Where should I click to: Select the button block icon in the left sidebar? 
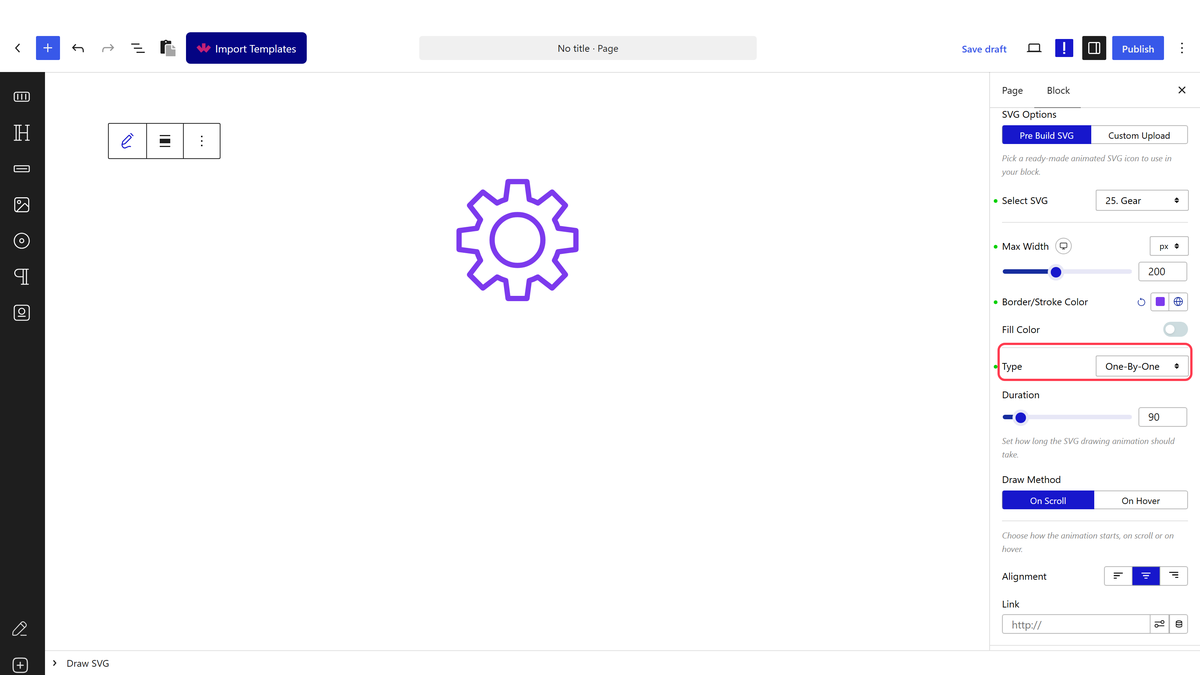[x=22, y=169]
